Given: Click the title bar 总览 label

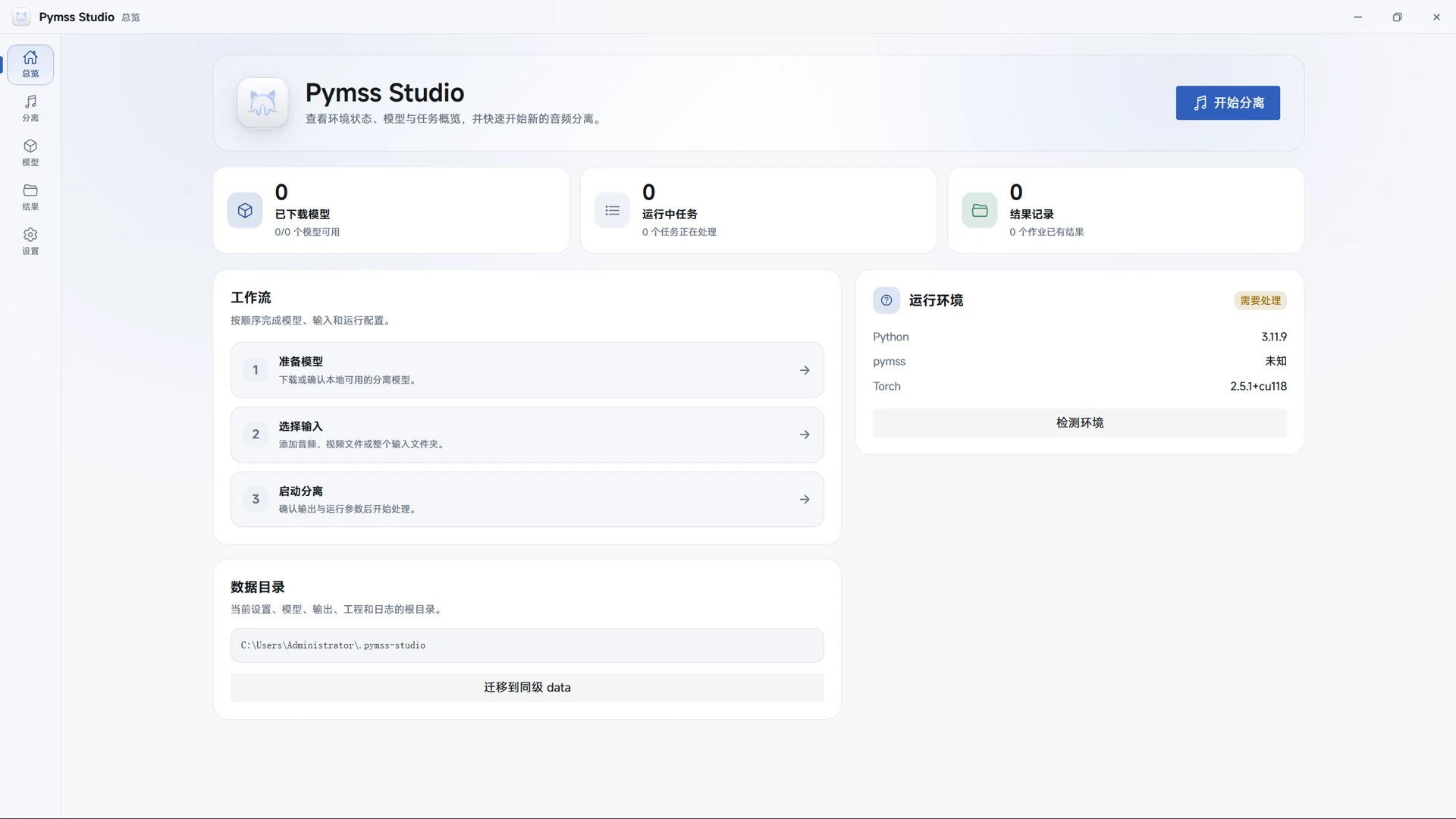Looking at the screenshot, I should click(130, 17).
